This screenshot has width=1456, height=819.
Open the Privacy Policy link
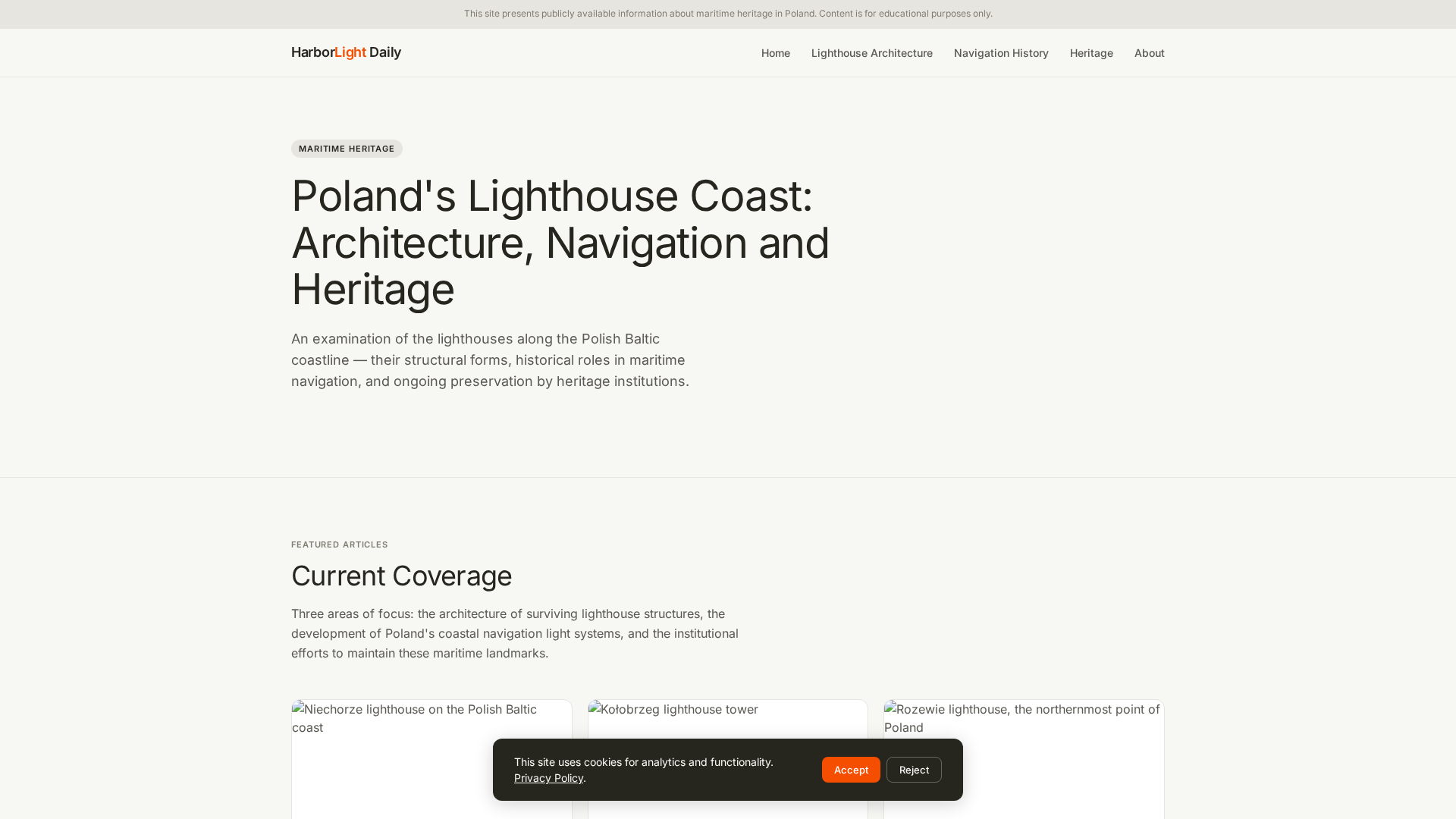(x=548, y=778)
